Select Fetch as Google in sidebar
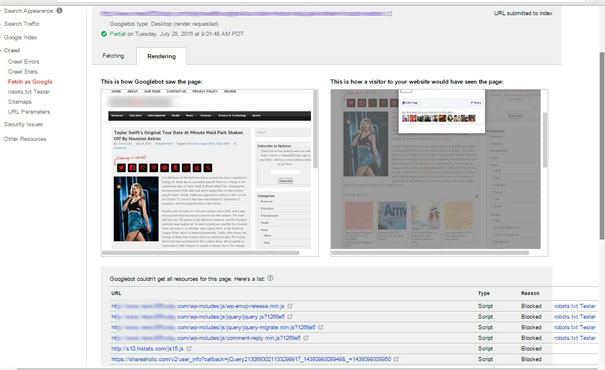Viewport: 605px width, 370px height. pos(30,82)
